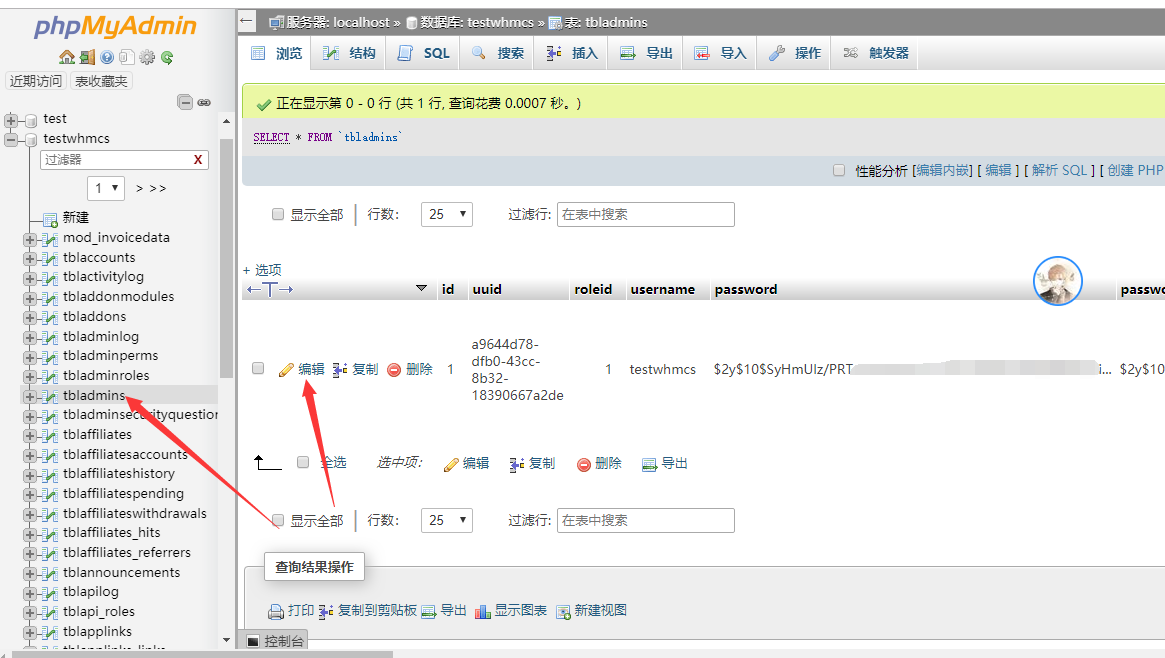
Task: Click the 编辑内嵌 inline edit link
Action: 943,170
